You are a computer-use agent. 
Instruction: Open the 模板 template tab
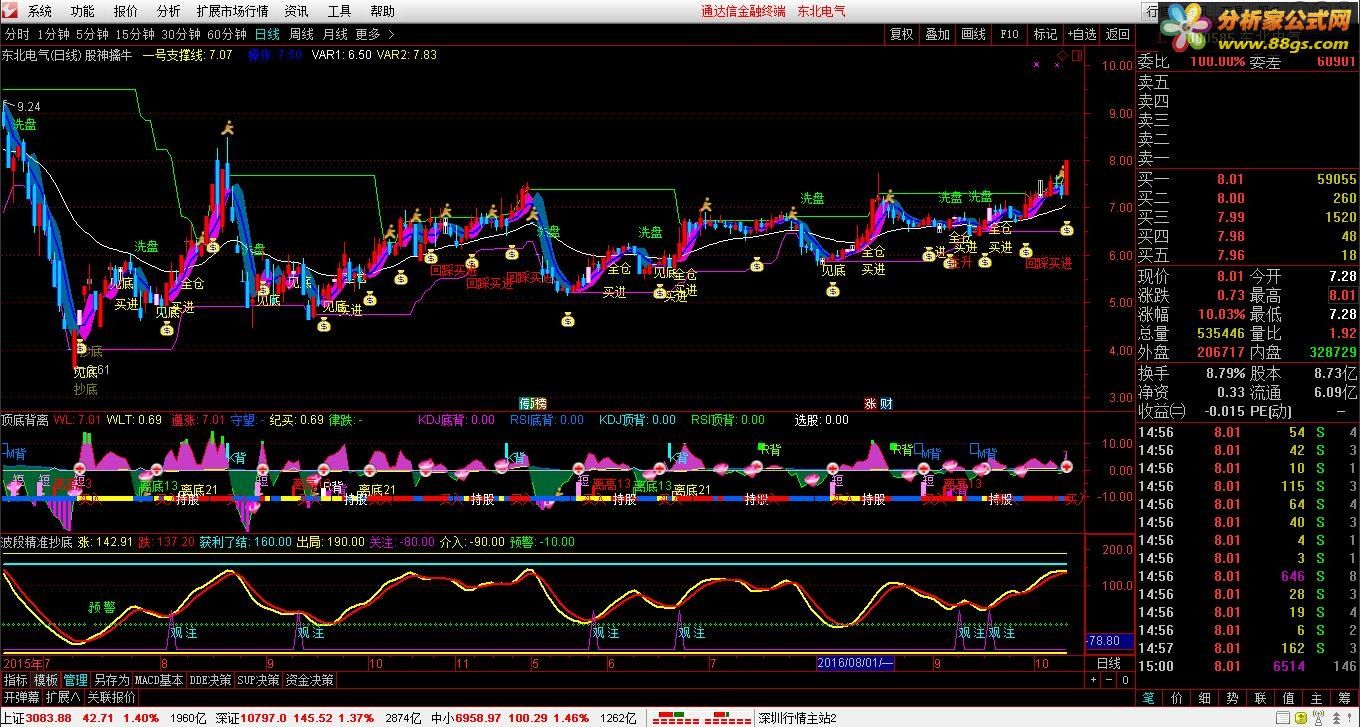[45, 680]
